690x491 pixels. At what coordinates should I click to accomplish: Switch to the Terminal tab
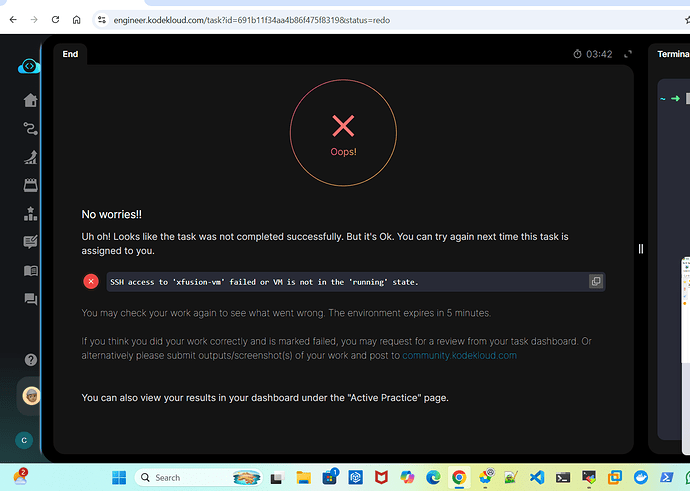673,54
